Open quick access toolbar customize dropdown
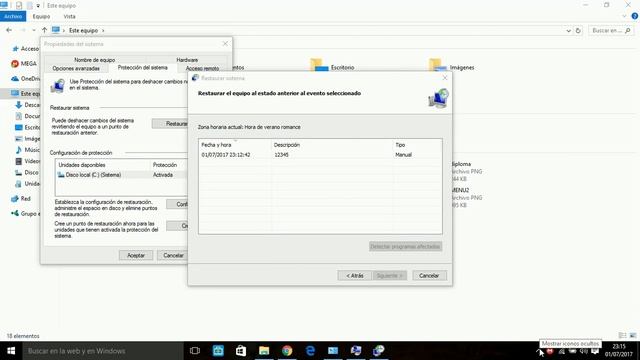 click(x=38, y=6)
